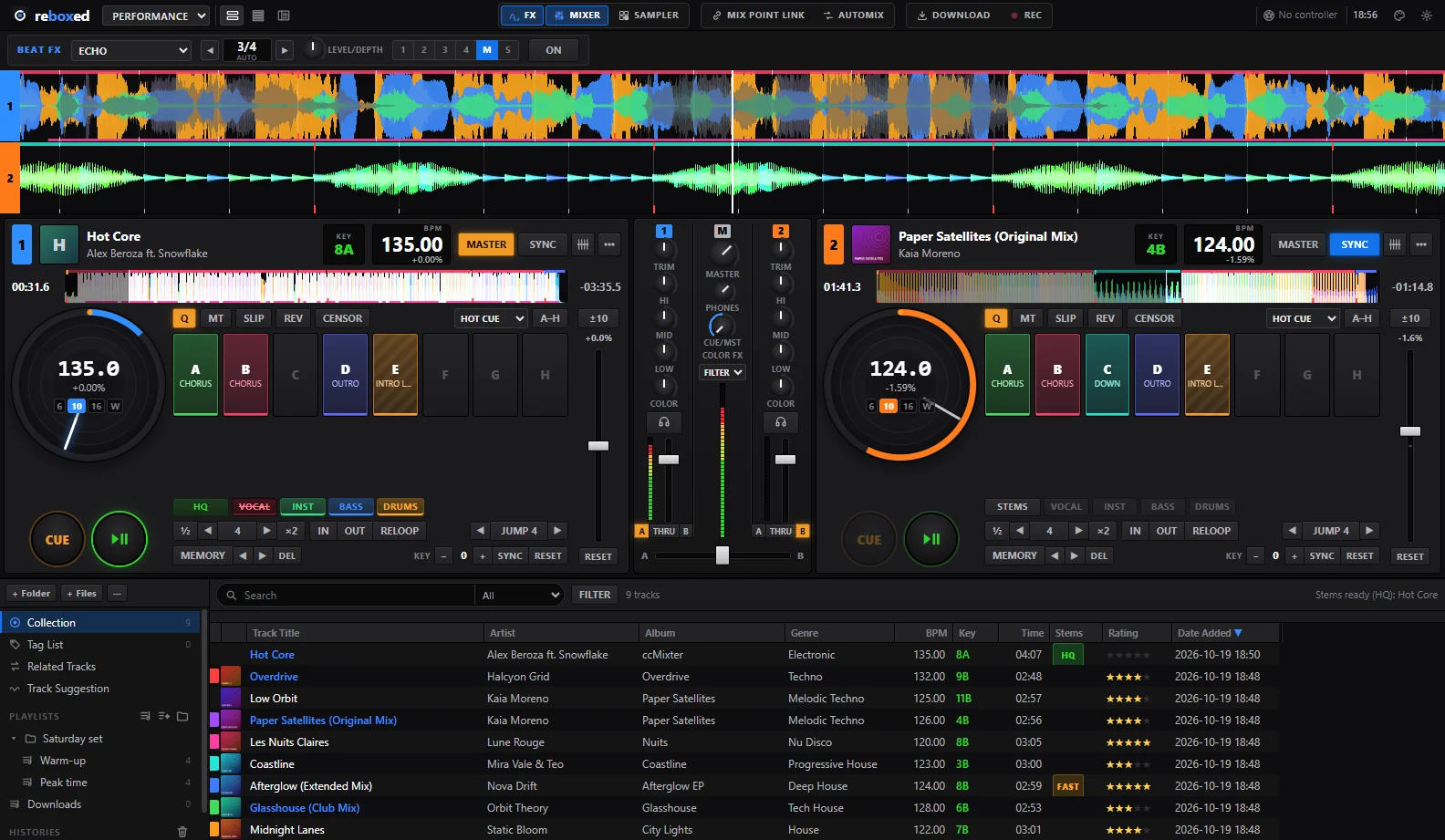1445x840 pixels.
Task: Toggle DRUMS stem on deck 1
Action: [x=400, y=507]
